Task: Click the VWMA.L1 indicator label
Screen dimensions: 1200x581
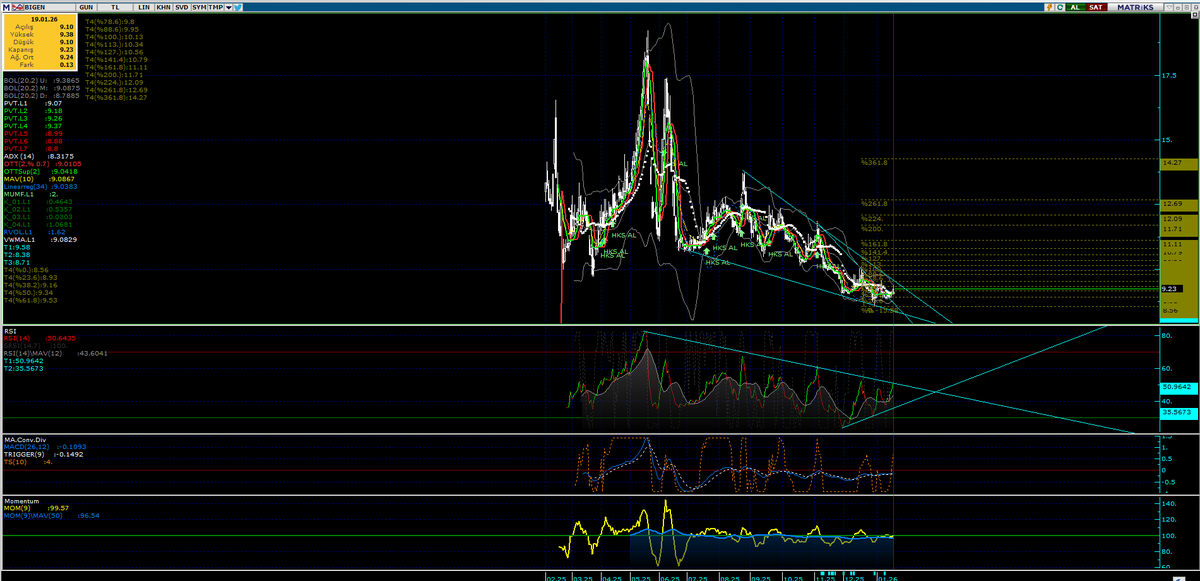Action: tap(18, 239)
